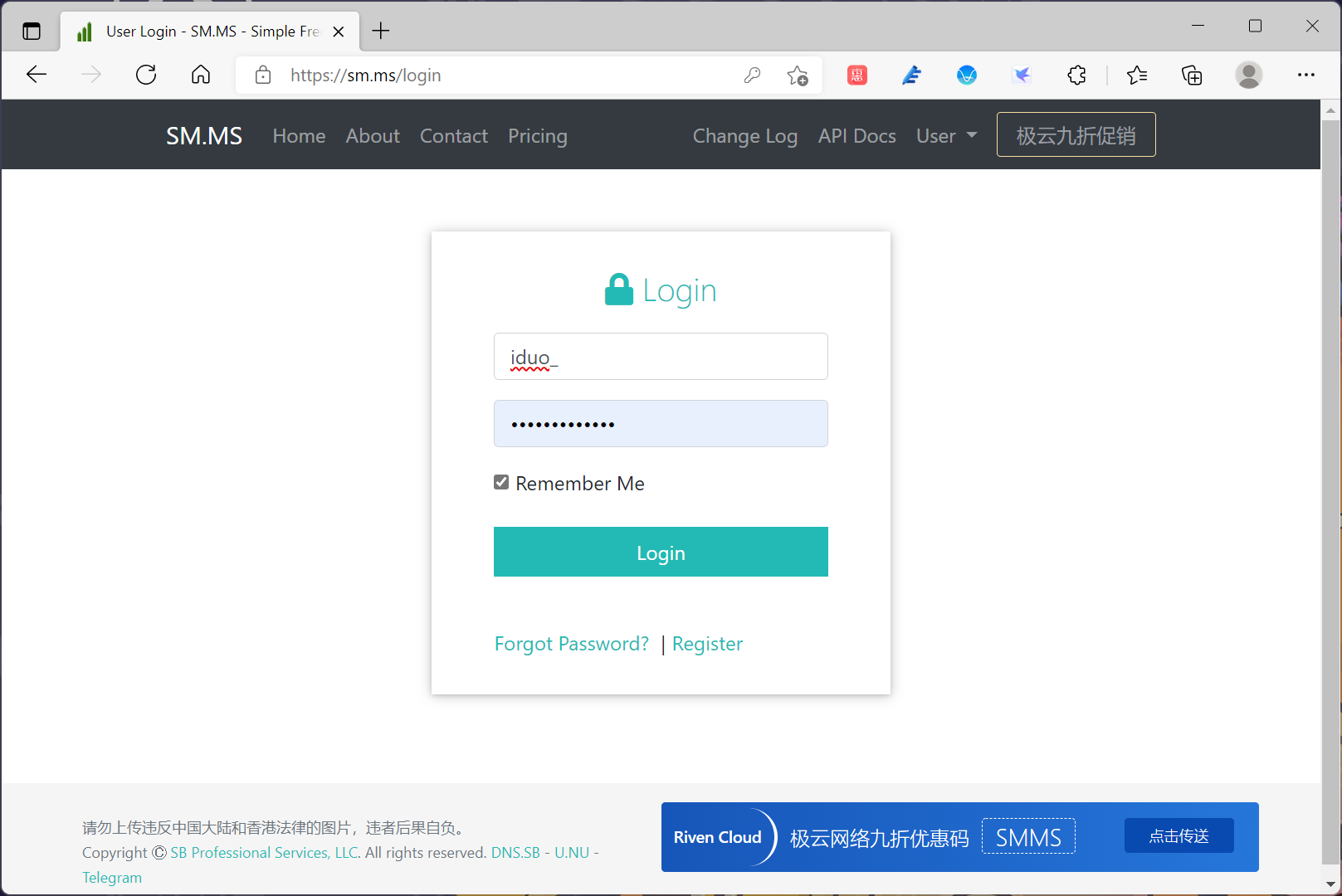Go to the Register link
The image size is (1342, 896).
(707, 644)
